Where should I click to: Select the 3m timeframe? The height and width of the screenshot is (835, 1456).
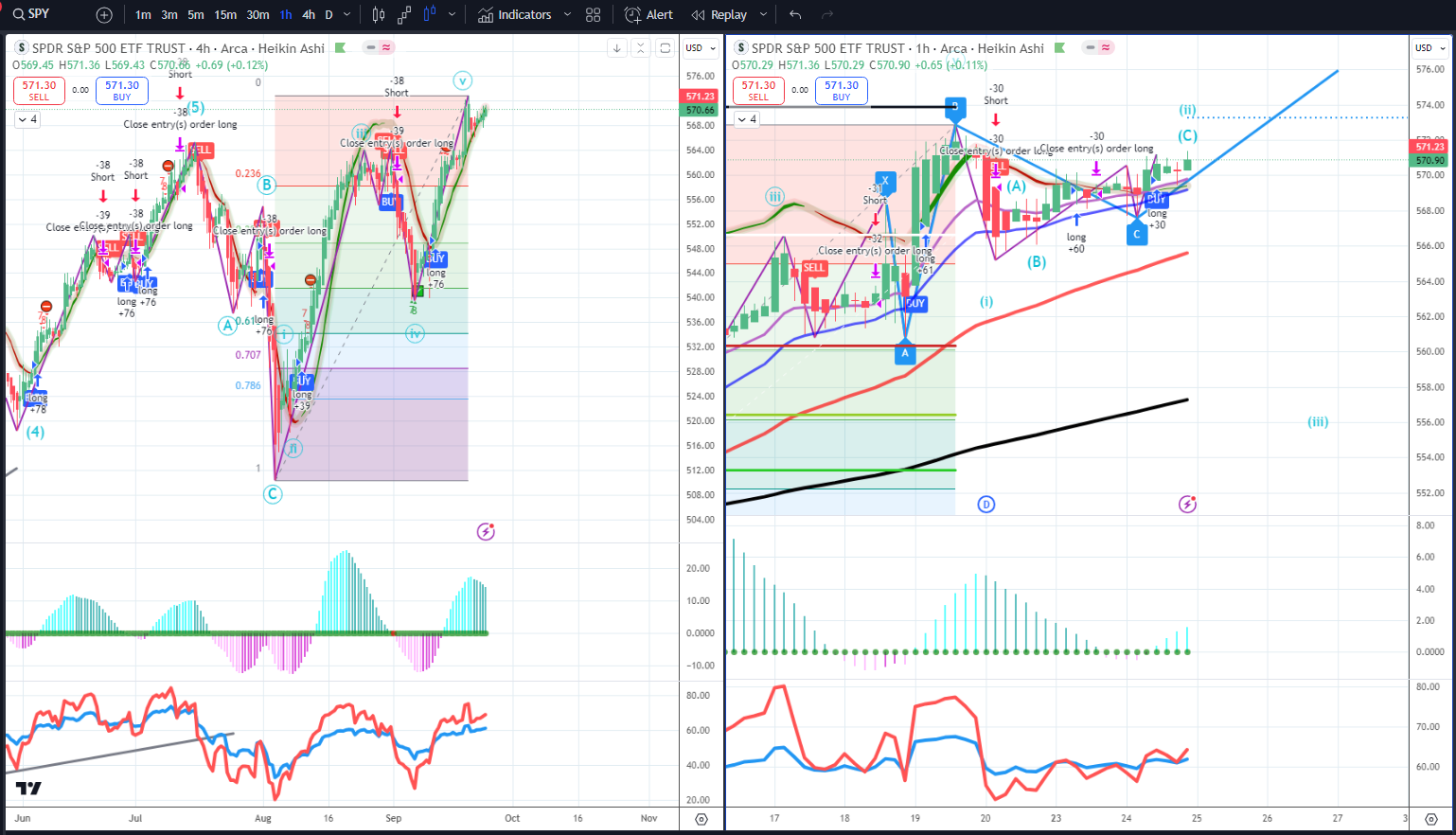point(169,15)
